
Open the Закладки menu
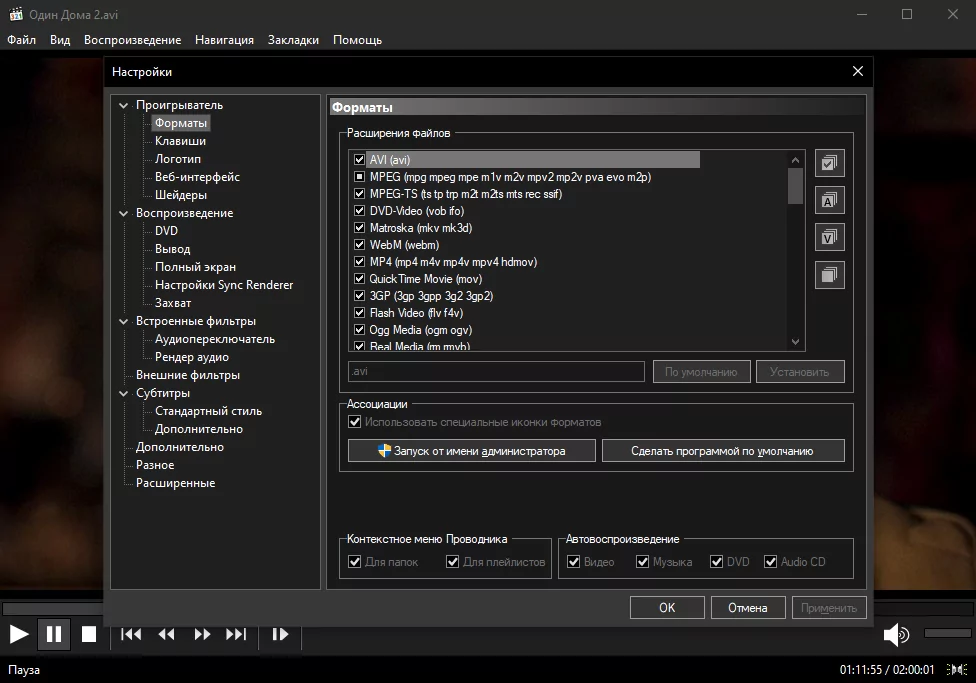tap(292, 40)
